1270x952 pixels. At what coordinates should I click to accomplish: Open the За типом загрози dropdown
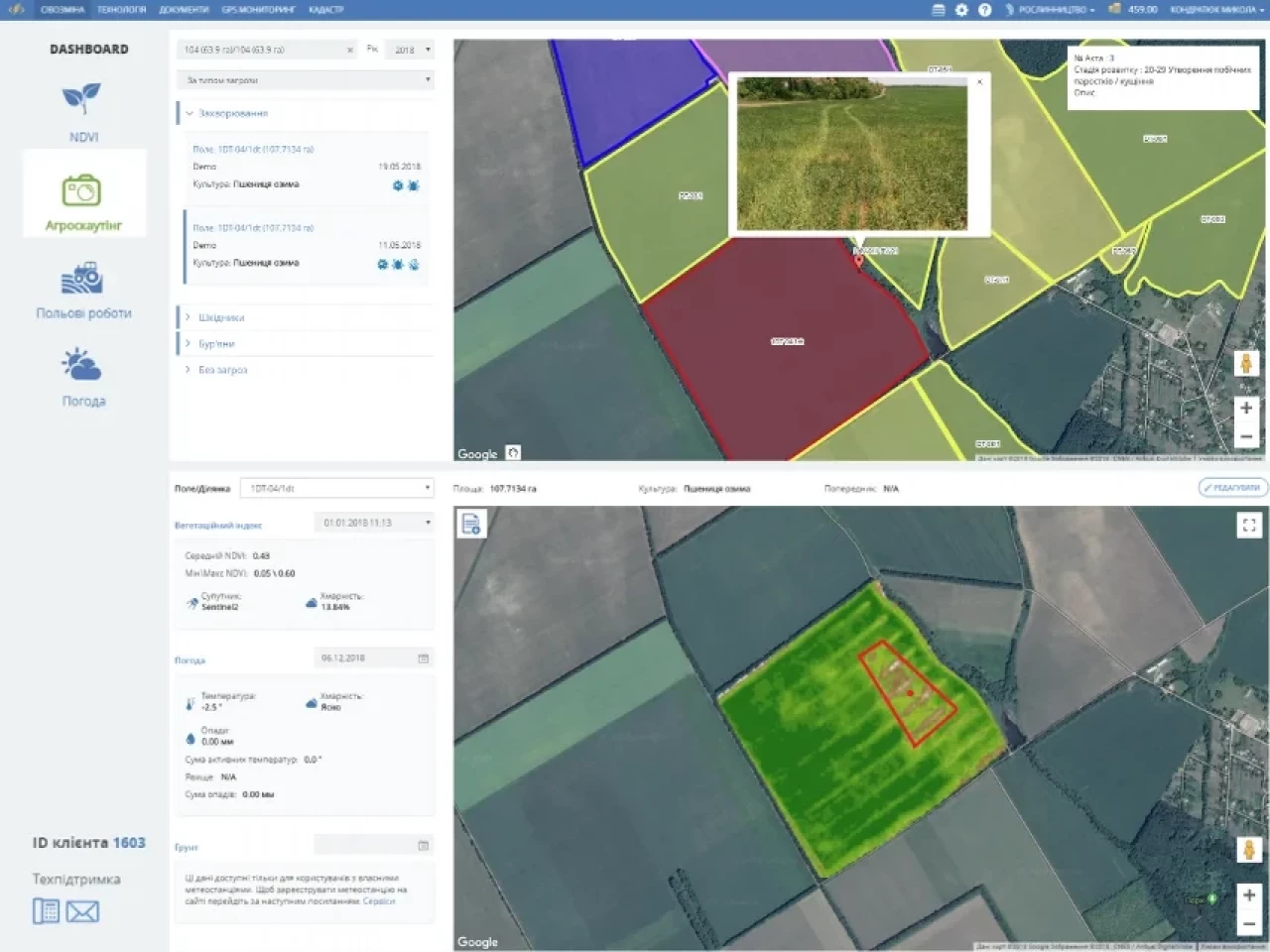click(307, 79)
